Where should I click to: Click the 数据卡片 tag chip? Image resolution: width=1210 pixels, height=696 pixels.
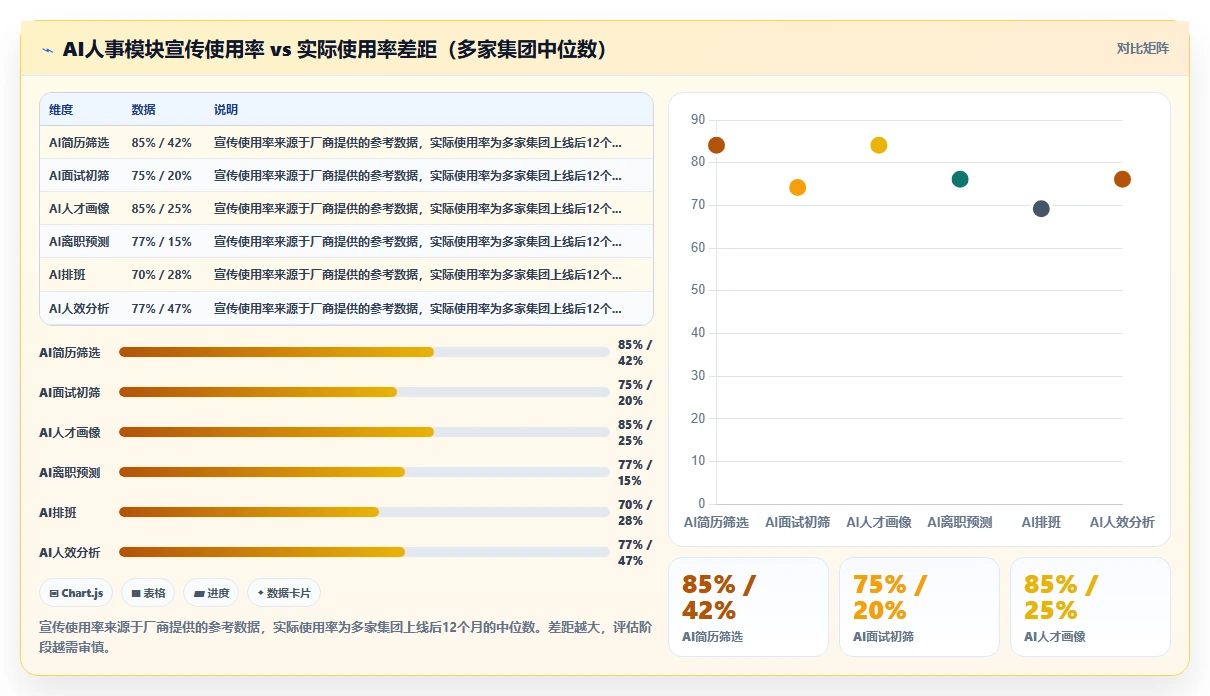(x=284, y=593)
